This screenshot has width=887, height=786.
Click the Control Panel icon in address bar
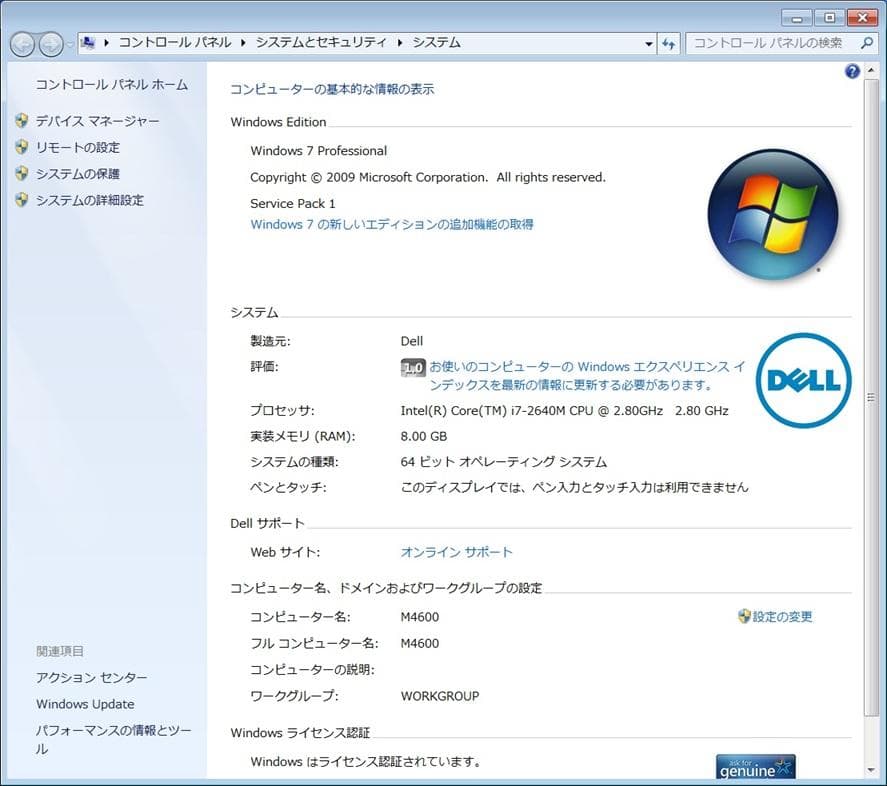pyautogui.click(x=88, y=43)
